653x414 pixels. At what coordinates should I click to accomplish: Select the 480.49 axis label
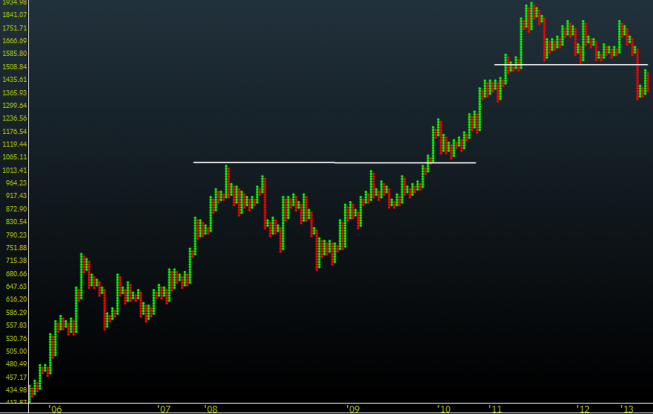tap(16, 364)
